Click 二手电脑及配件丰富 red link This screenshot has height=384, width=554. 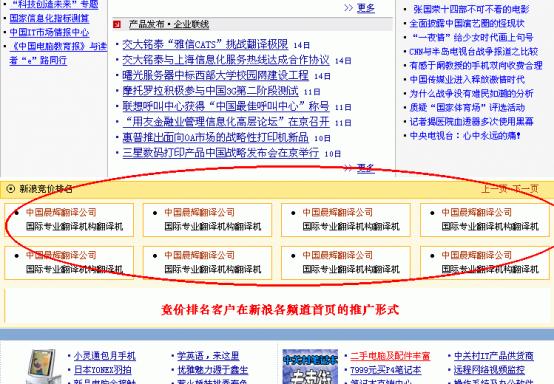pyautogui.click(x=390, y=356)
